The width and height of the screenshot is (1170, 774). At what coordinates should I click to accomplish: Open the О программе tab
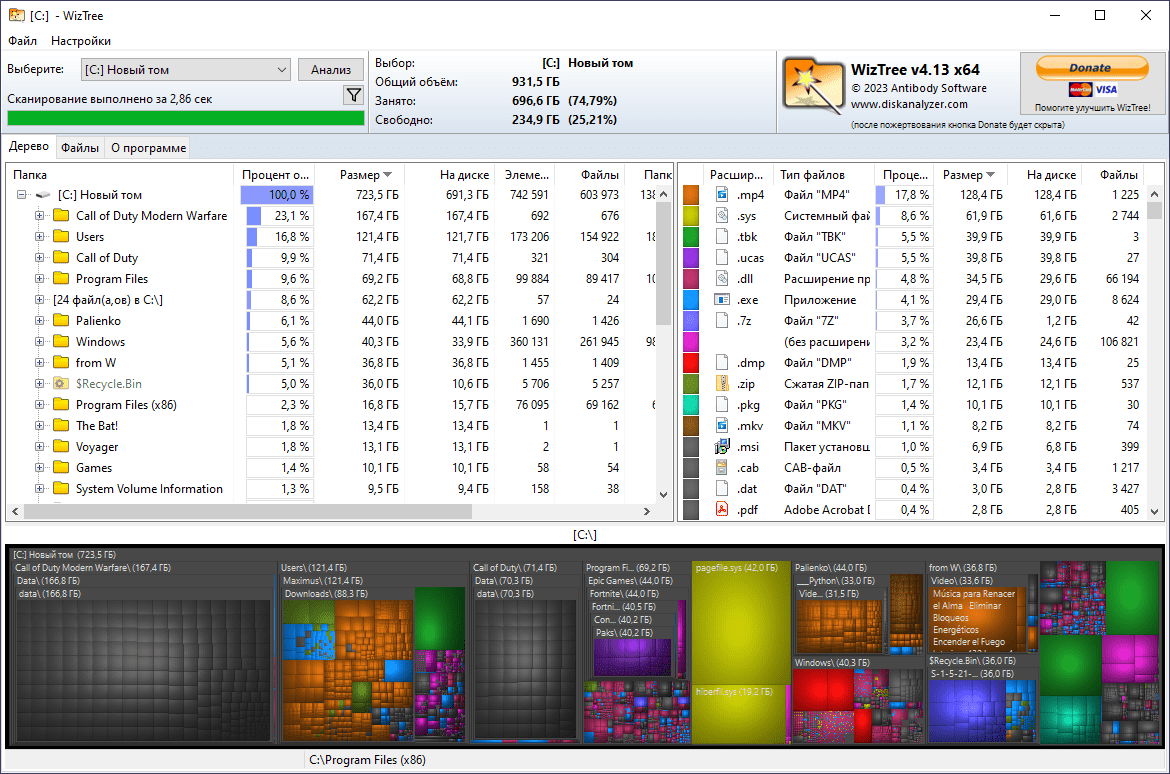click(x=148, y=148)
